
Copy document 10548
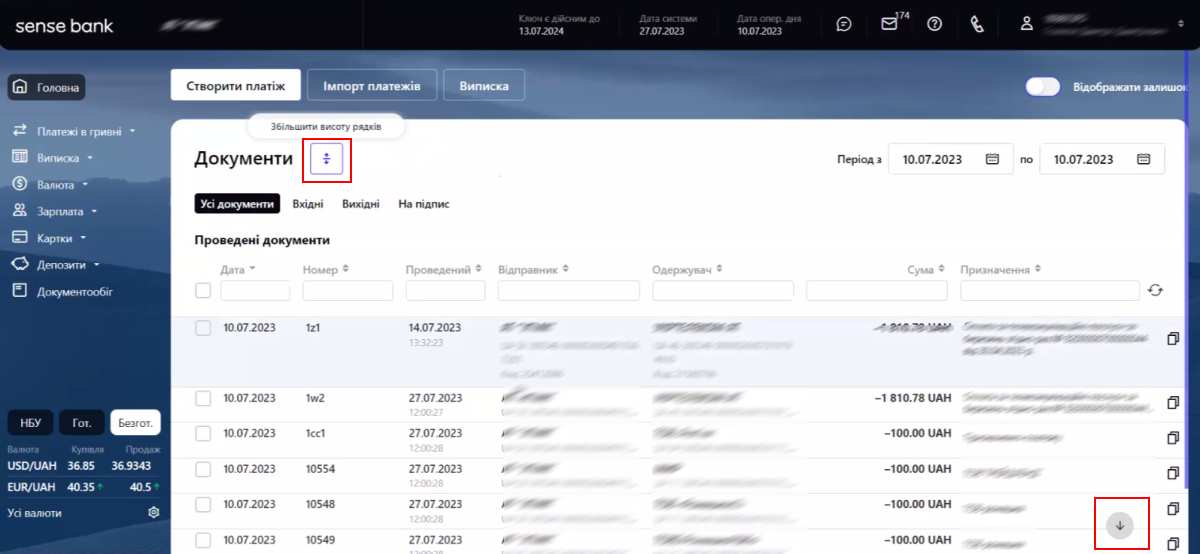tap(1174, 509)
